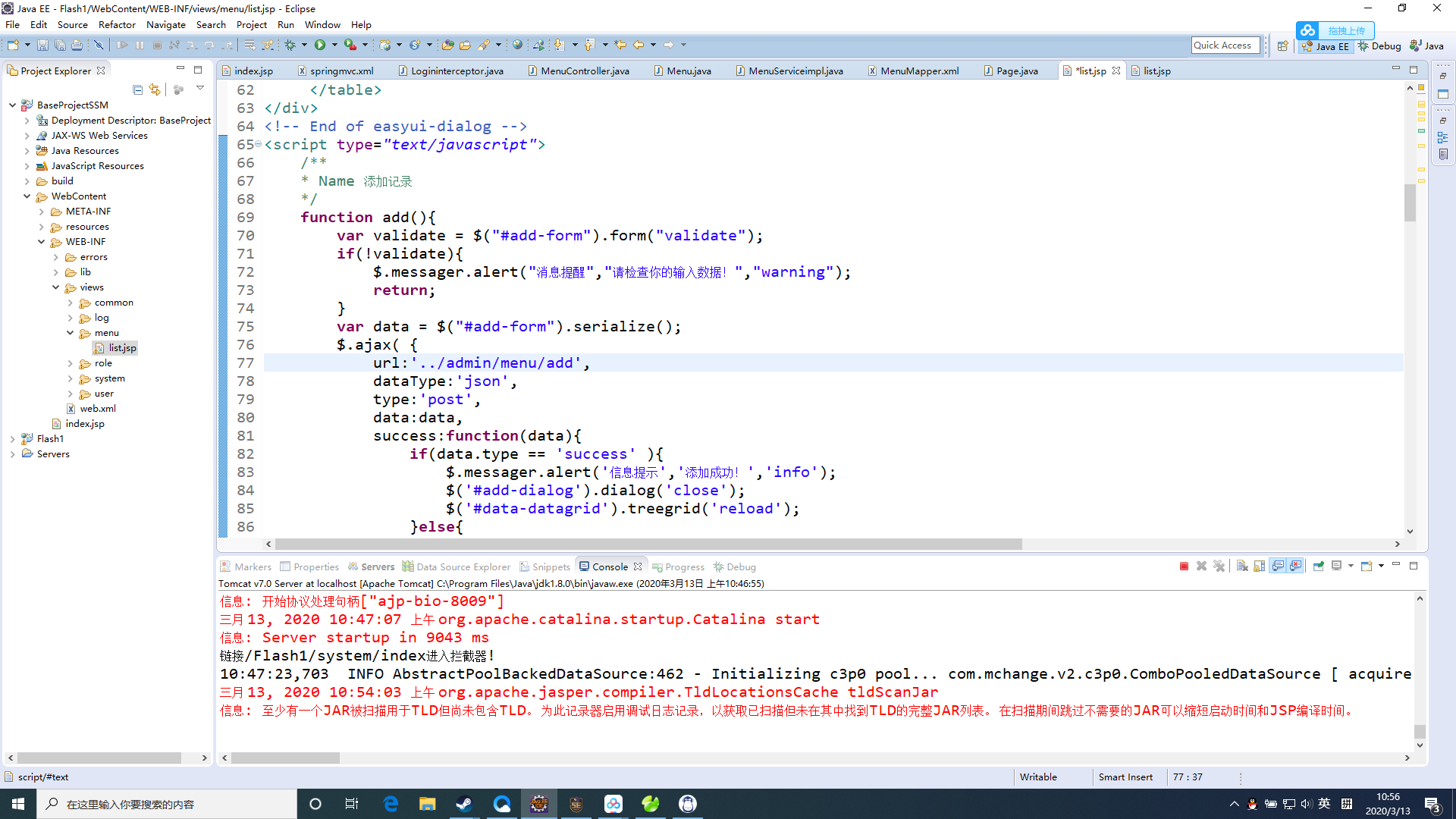This screenshot has width=1456, height=819.
Task: Click the Open Type icon in toolbar
Action: [448, 45]
